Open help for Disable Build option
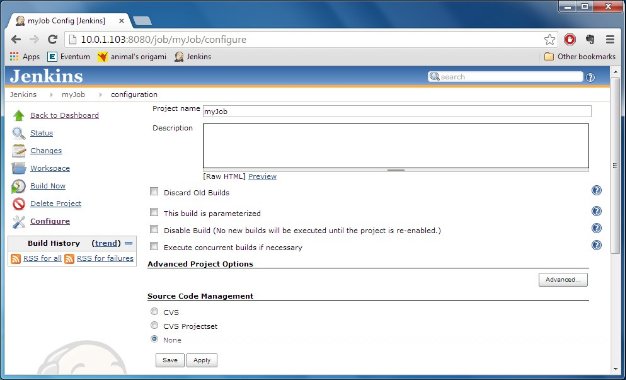Viewport: 626px width, 380px height. (x=596, y=228)
